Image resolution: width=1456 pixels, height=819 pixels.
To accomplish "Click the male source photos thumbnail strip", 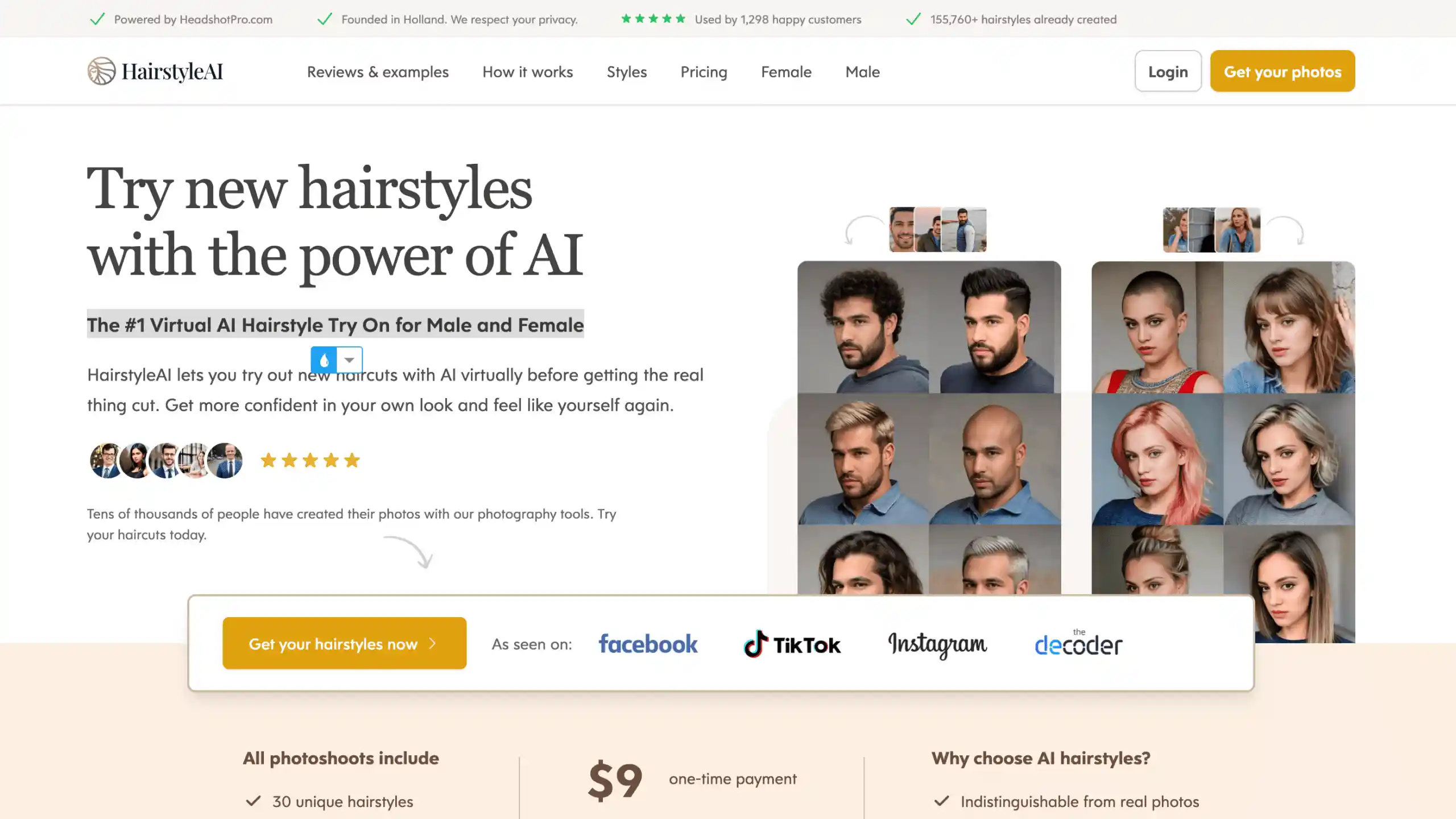I will tap(938, 230).
